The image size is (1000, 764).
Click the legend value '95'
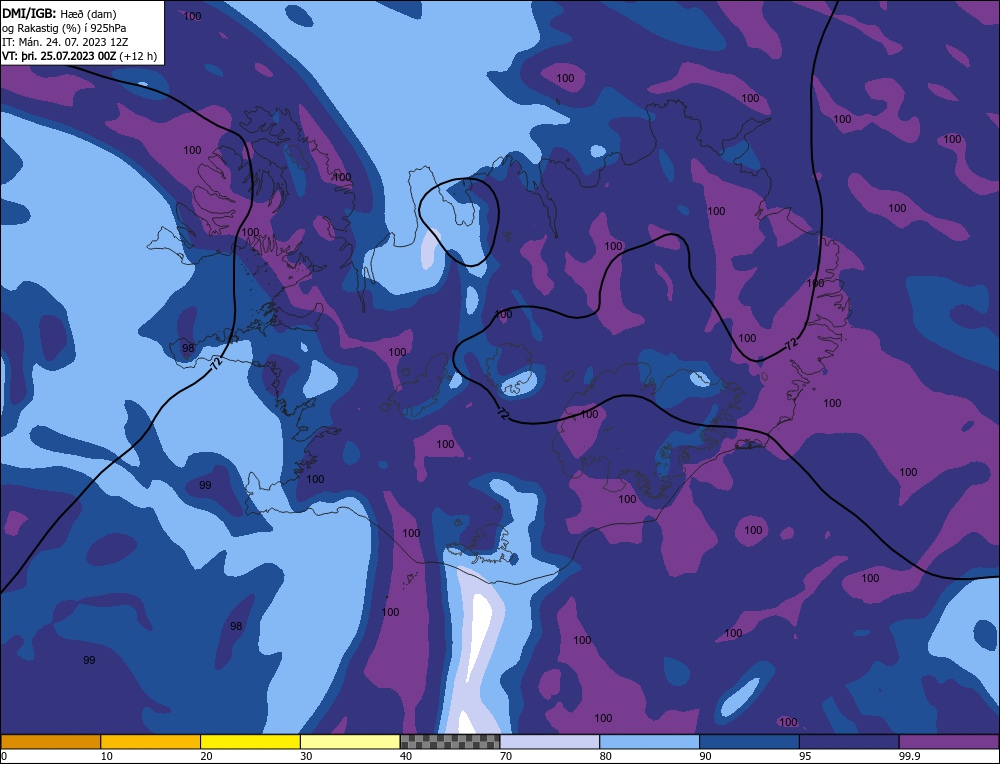805,756
